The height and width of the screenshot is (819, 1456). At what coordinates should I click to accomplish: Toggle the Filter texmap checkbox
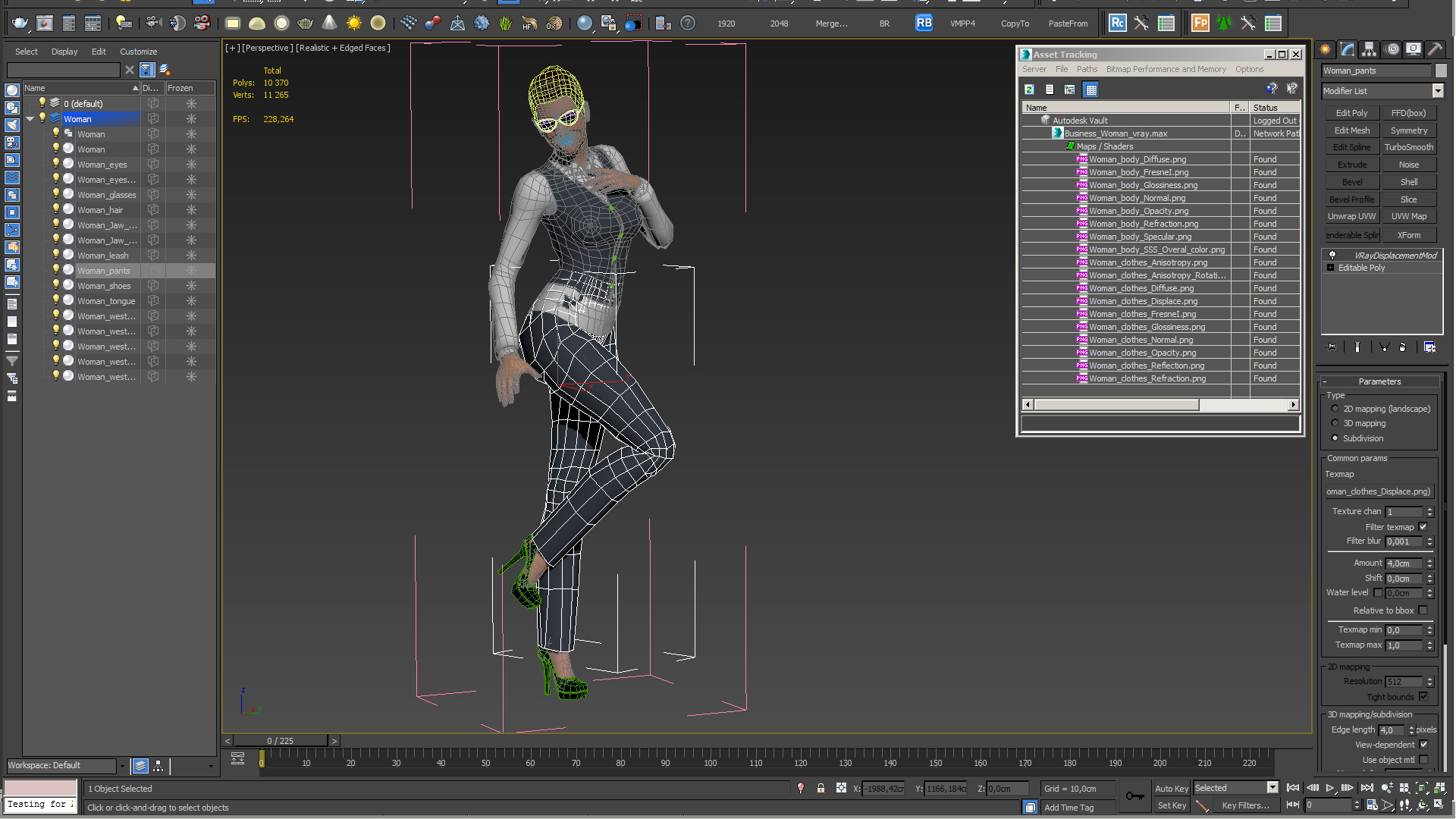pyautogui.click(x=1423, y=527)
